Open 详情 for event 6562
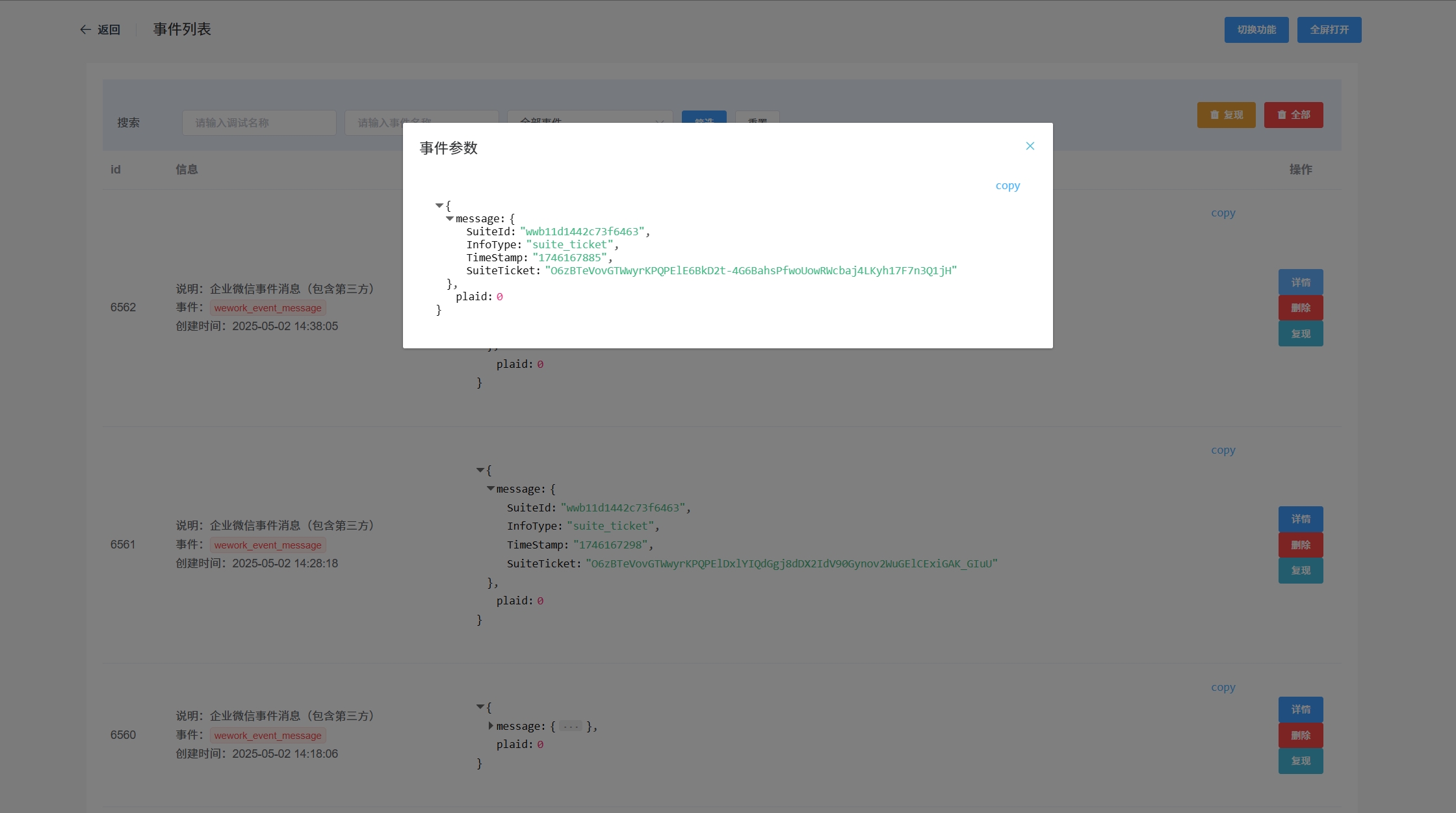1456x813 pixels. point(1300,282)
